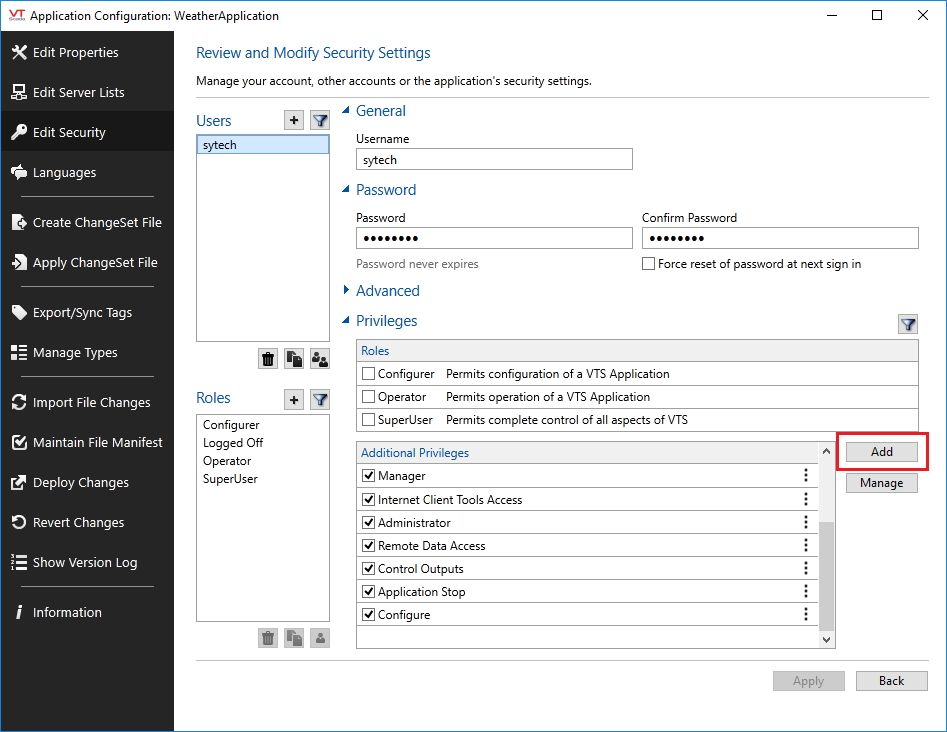This screenshot has height=732, width=947.
Task: Collapse the Privileges section
Action: pyautogui.click(x=346, y=320)
